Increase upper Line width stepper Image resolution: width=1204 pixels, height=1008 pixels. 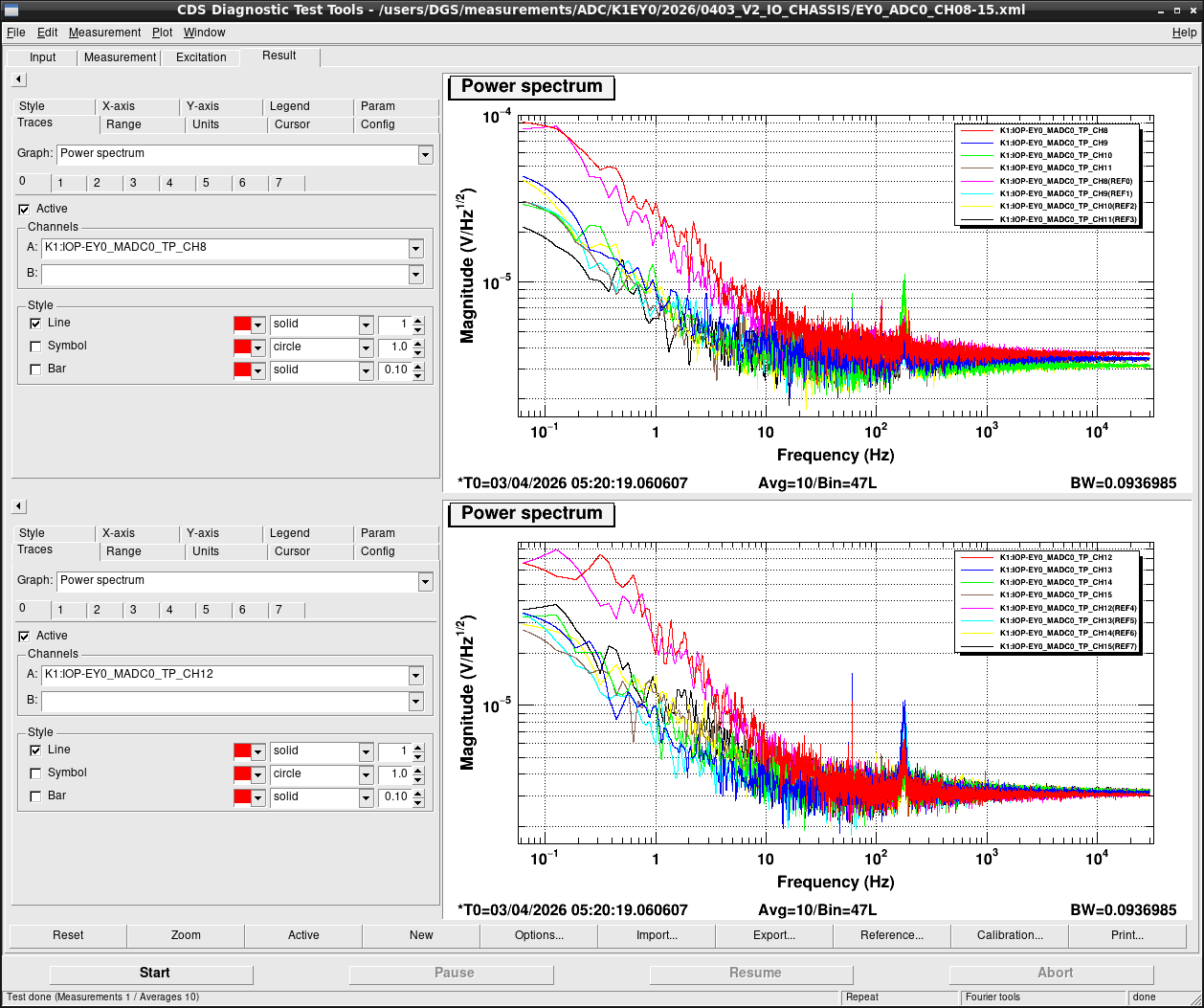pos(418,320)
